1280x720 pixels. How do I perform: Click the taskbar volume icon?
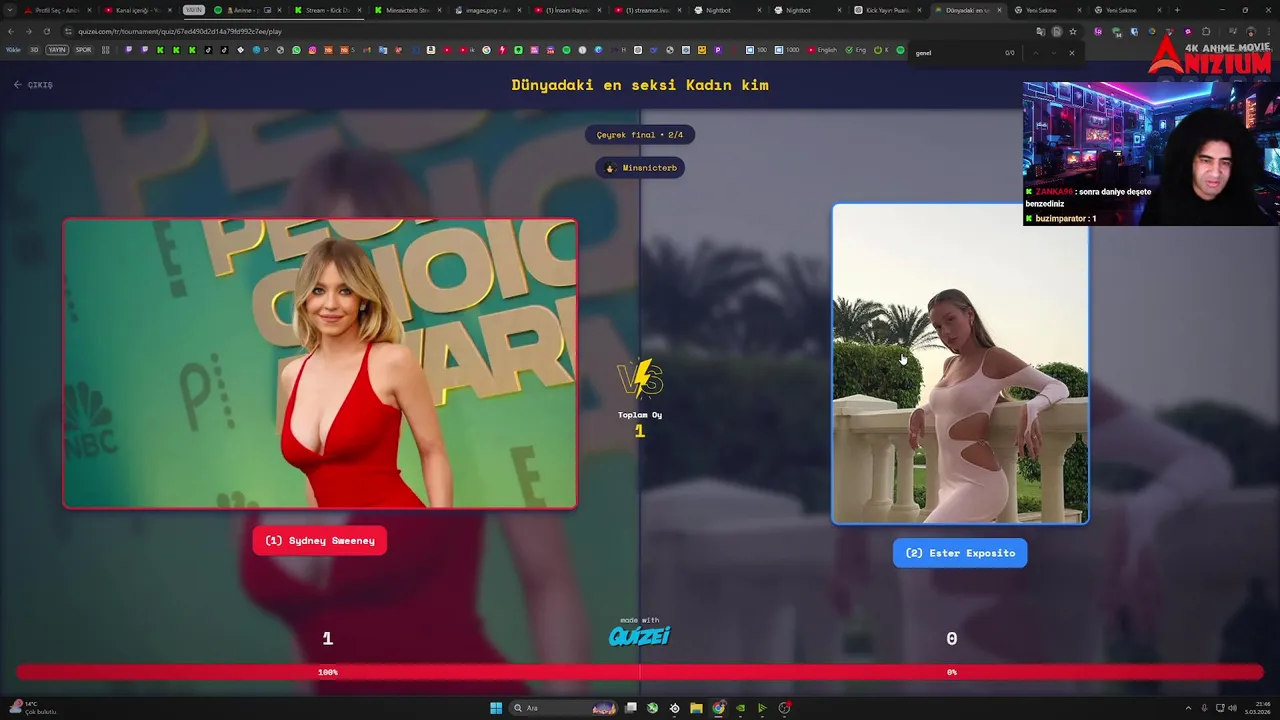[x=1232, y=708]
